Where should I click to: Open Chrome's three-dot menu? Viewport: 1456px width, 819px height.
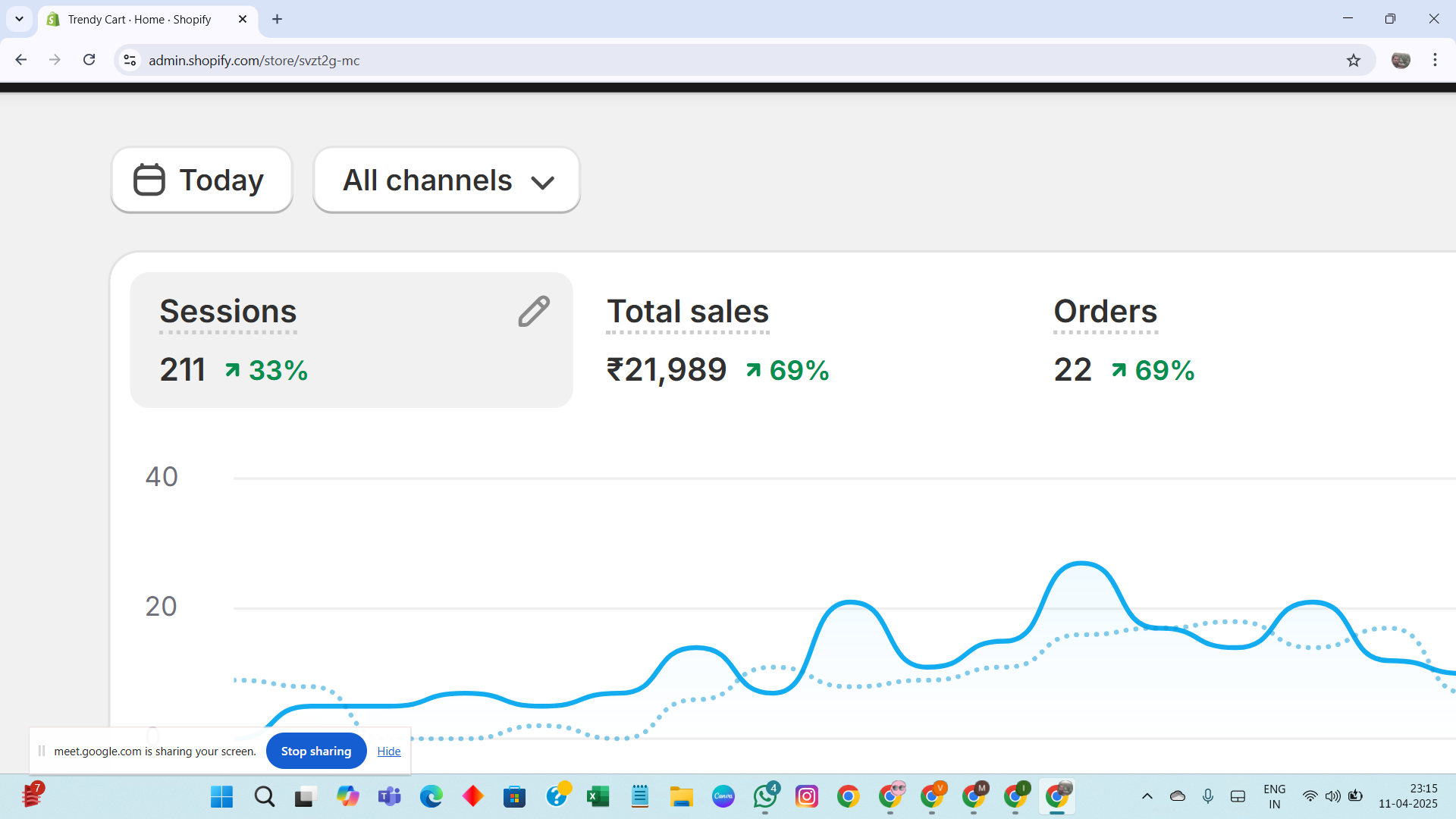[x=1435, y=60]
